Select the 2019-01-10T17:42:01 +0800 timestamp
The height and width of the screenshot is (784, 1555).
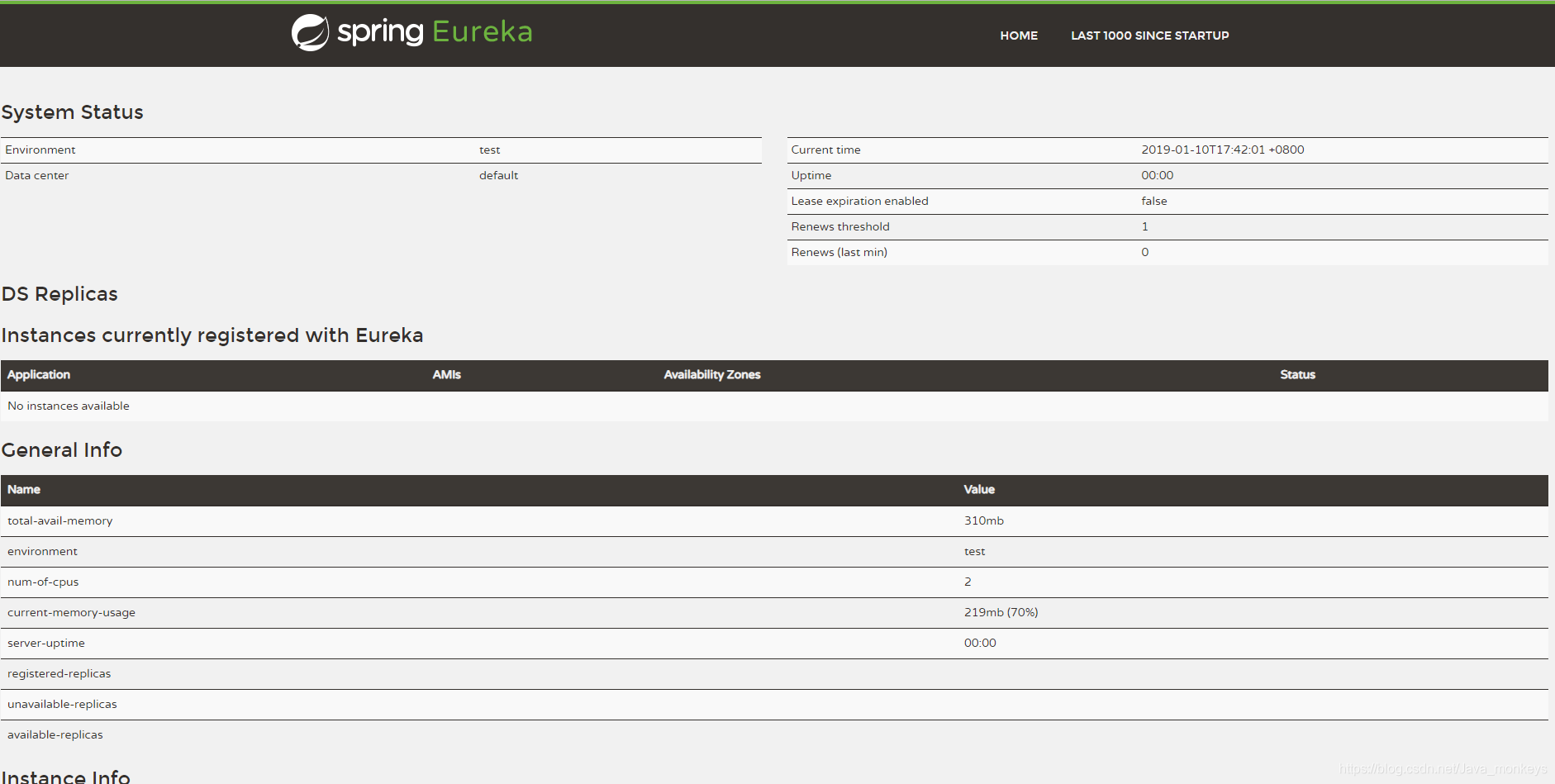click(x=1223, y=150)
